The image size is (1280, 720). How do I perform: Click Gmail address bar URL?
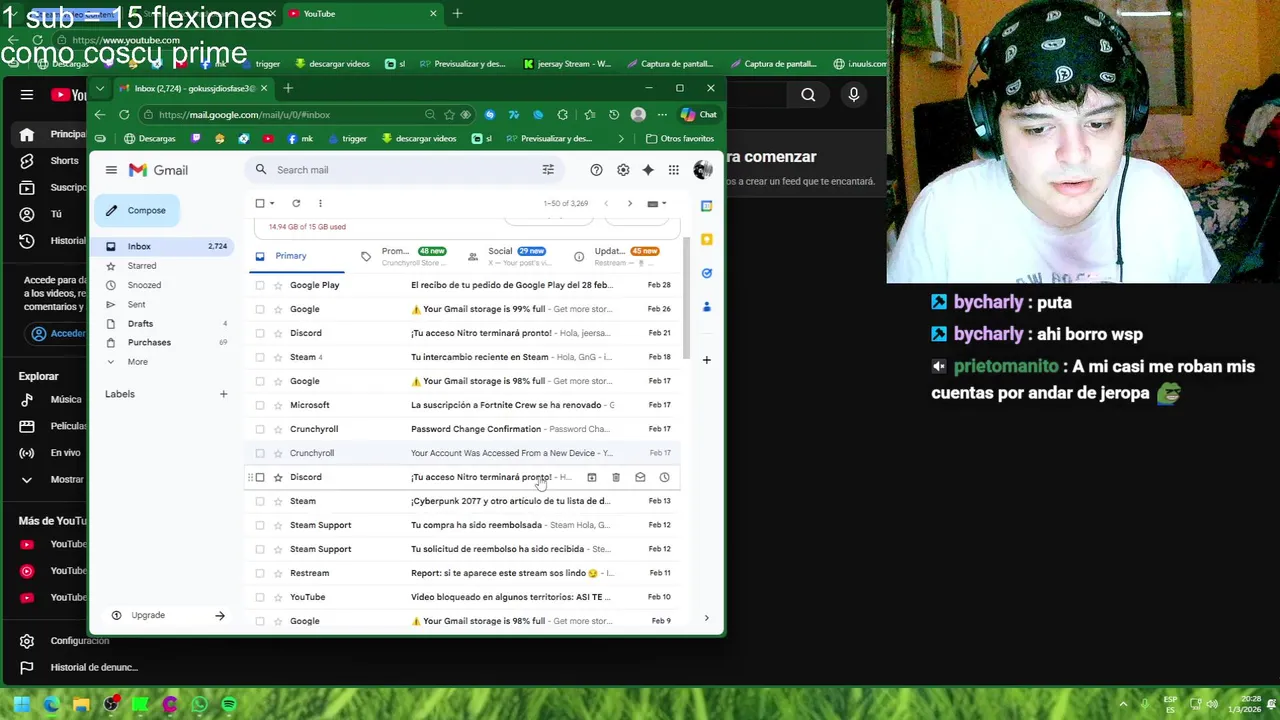pos(244,115)
